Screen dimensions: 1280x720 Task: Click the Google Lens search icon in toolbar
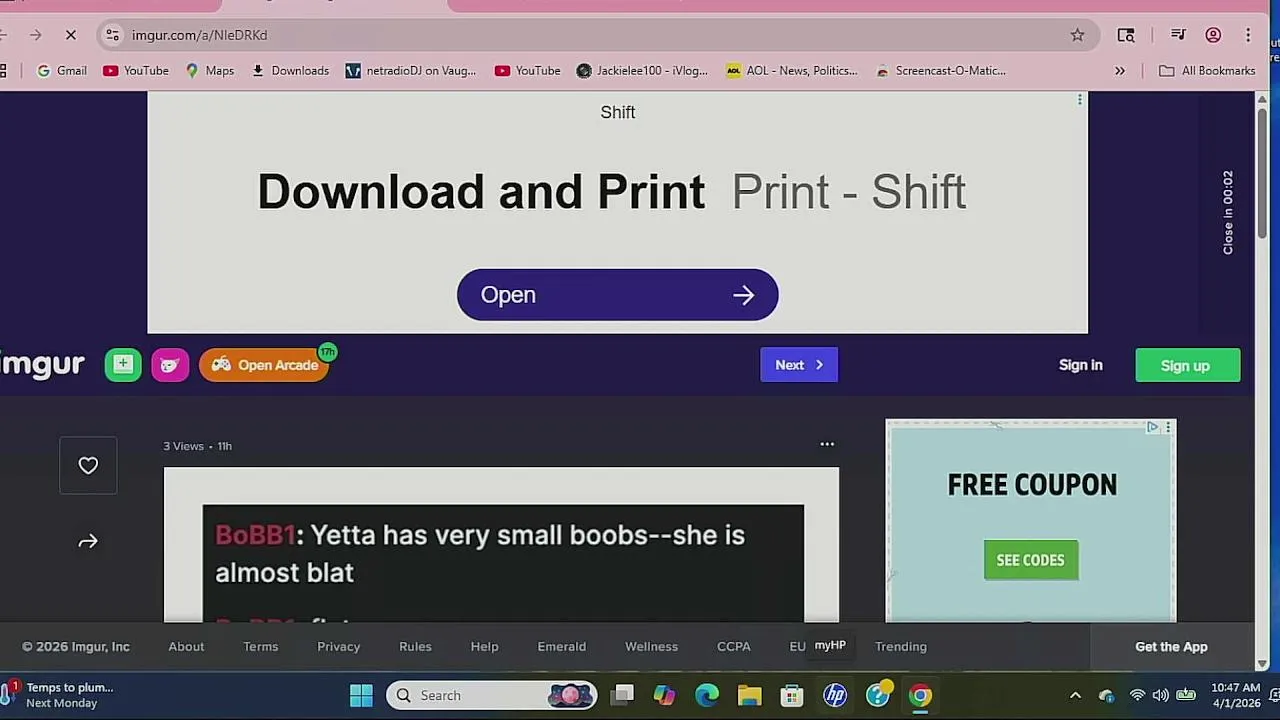point(1126,35)
